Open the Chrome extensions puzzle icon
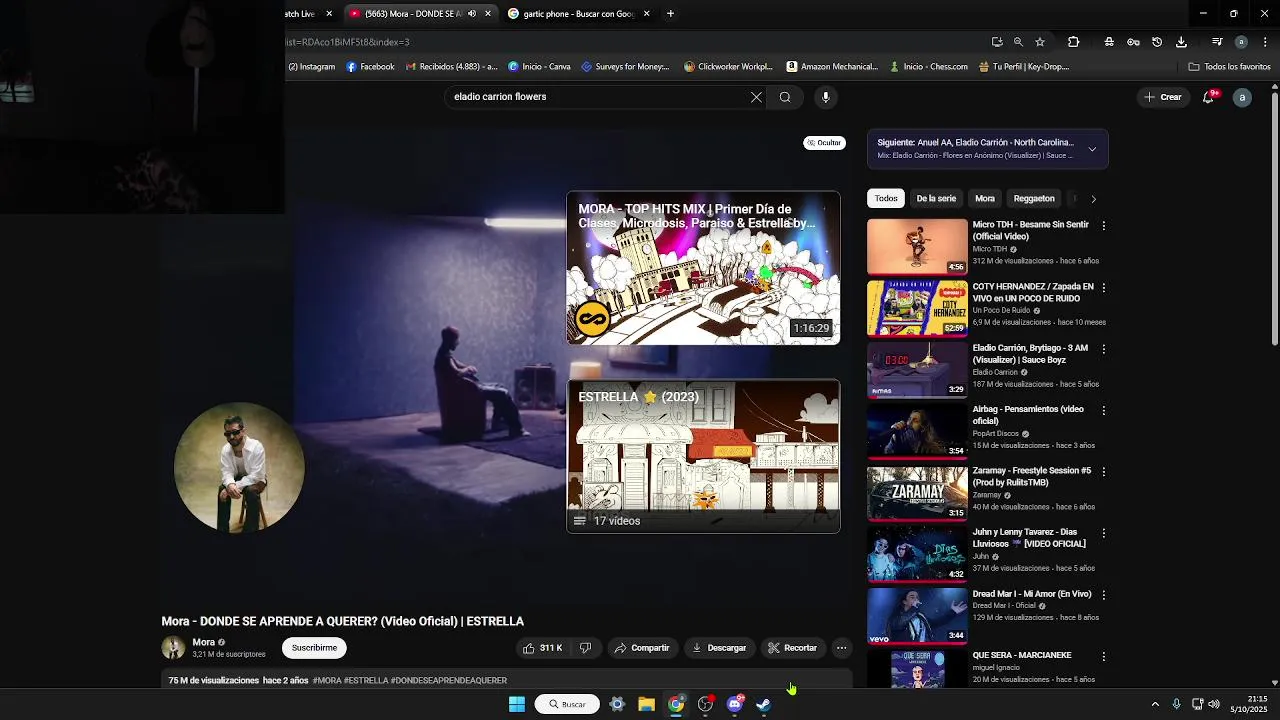The height and width of the screenshot is (720, 1280). pyautogui.click(x=1073, y=42)
